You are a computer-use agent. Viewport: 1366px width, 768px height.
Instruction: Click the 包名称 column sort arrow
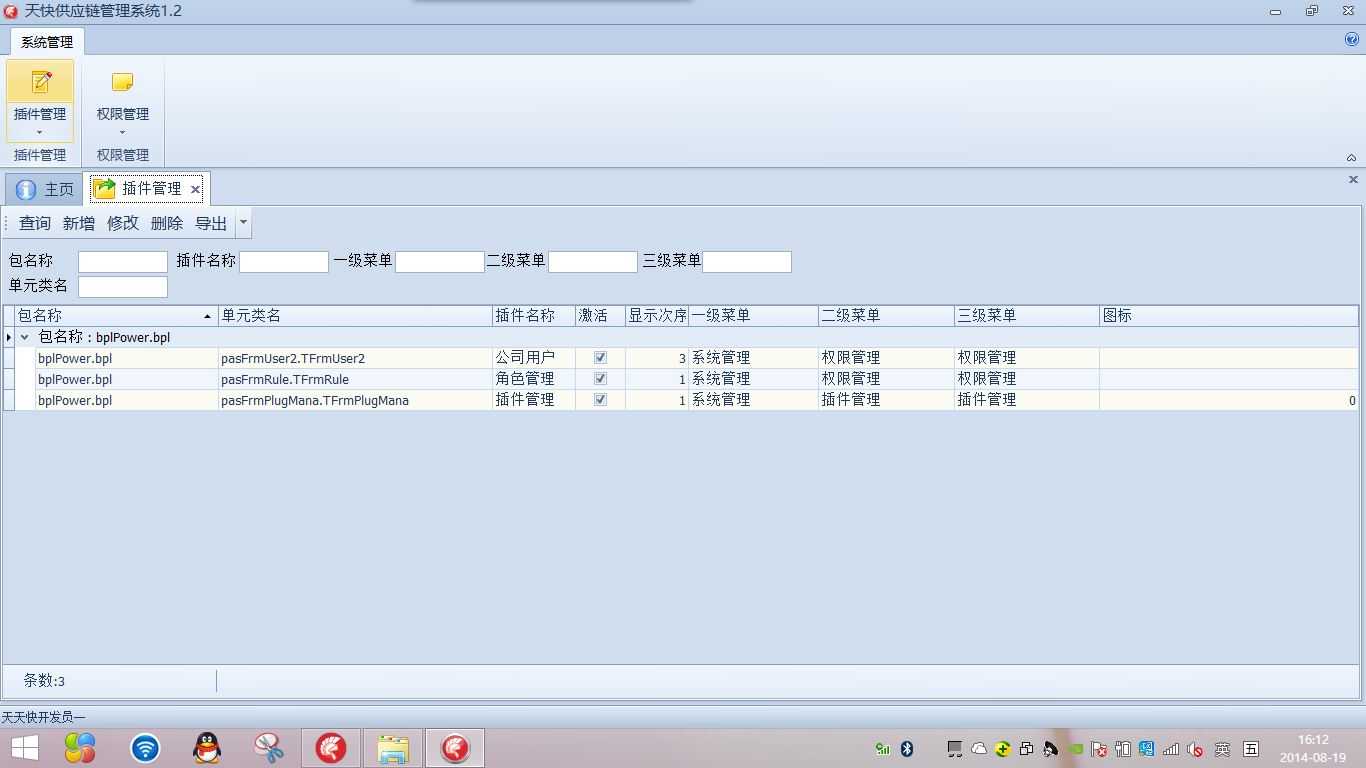(207, 316)
